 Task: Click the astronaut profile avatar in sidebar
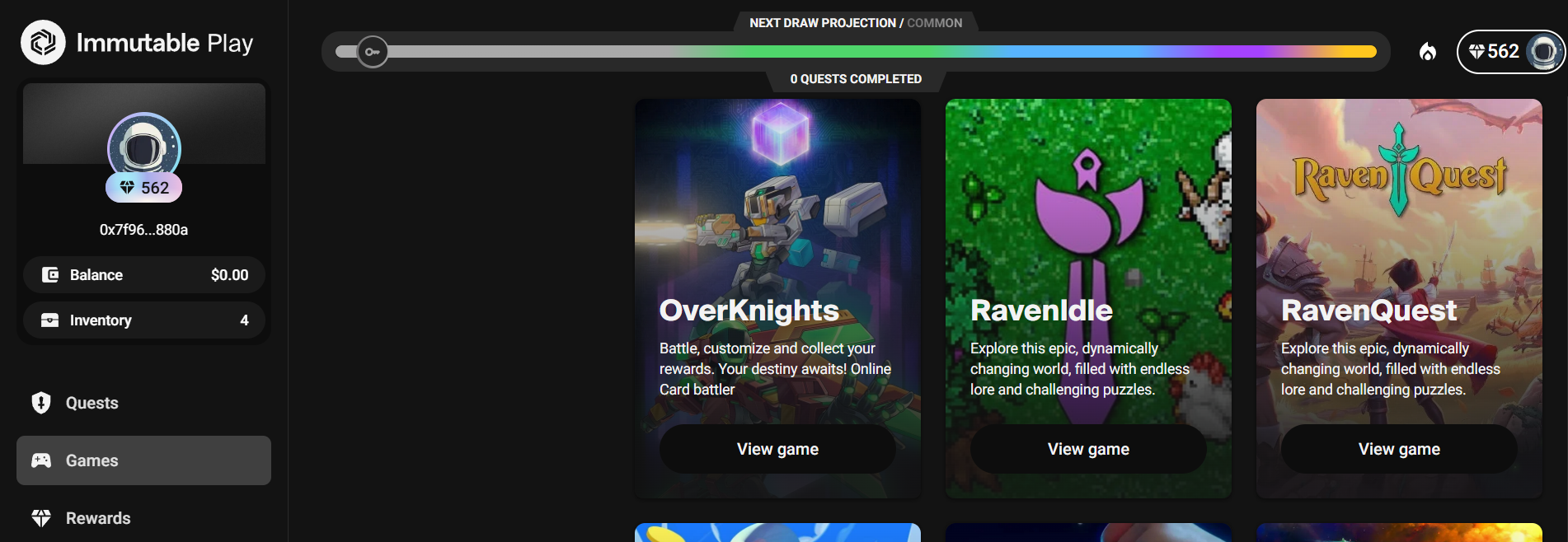coord(143,148)
